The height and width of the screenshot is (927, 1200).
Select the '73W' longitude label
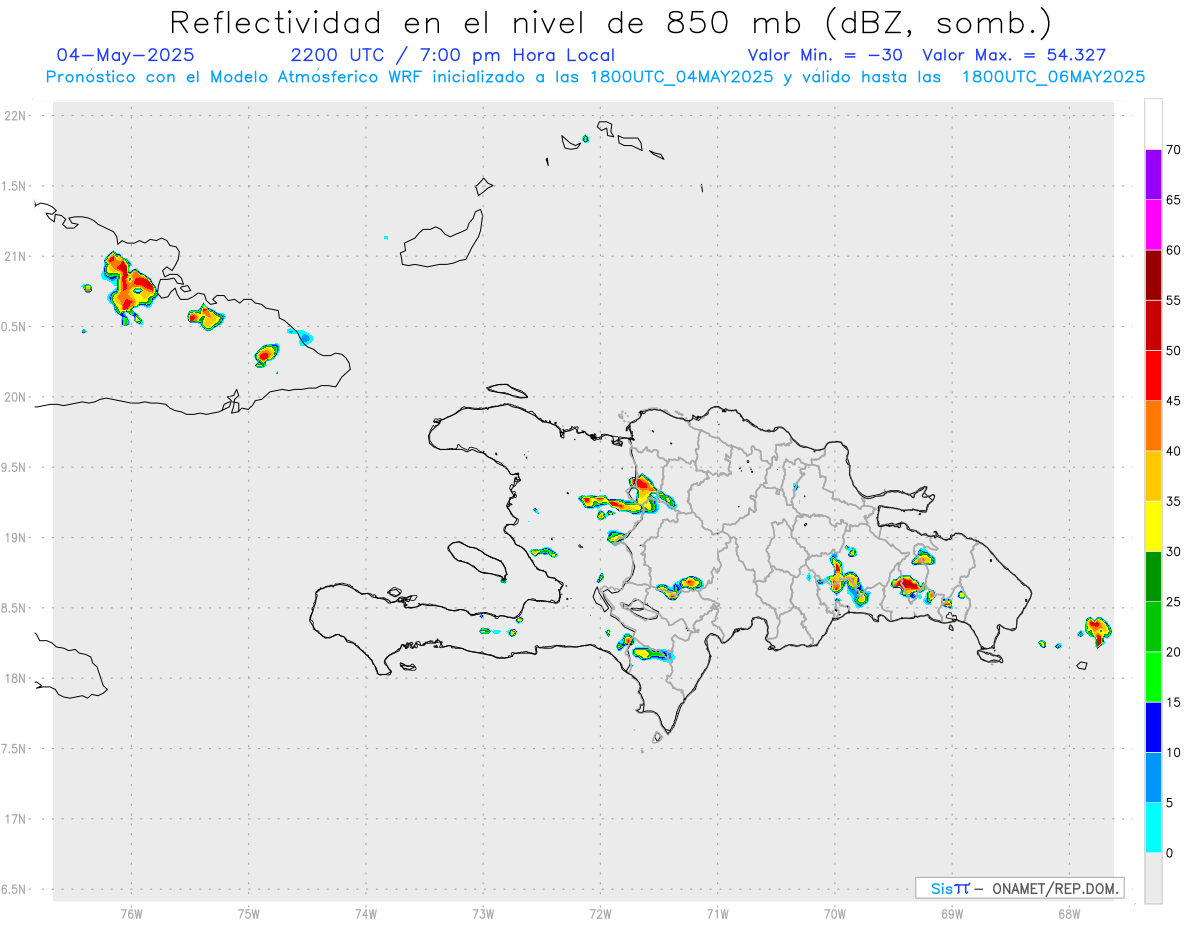[x=483, y=913]
